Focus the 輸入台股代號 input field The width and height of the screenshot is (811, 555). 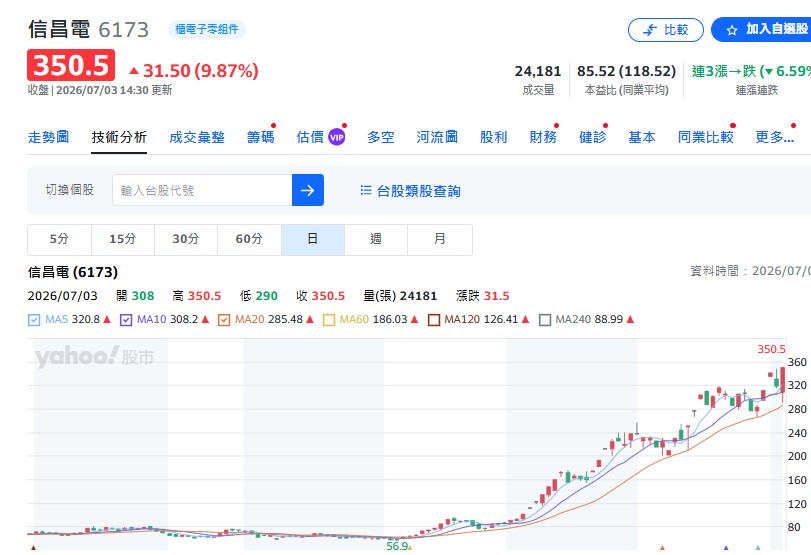(202, 190)
